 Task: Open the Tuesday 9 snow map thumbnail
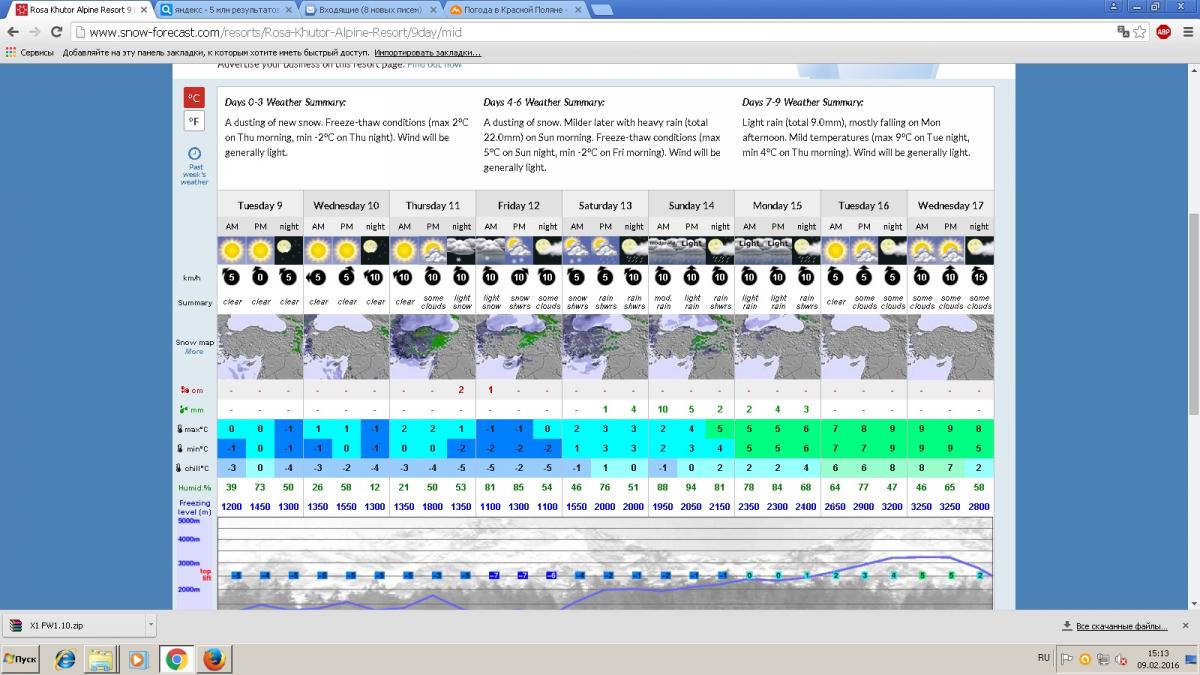tap(260, 347)
